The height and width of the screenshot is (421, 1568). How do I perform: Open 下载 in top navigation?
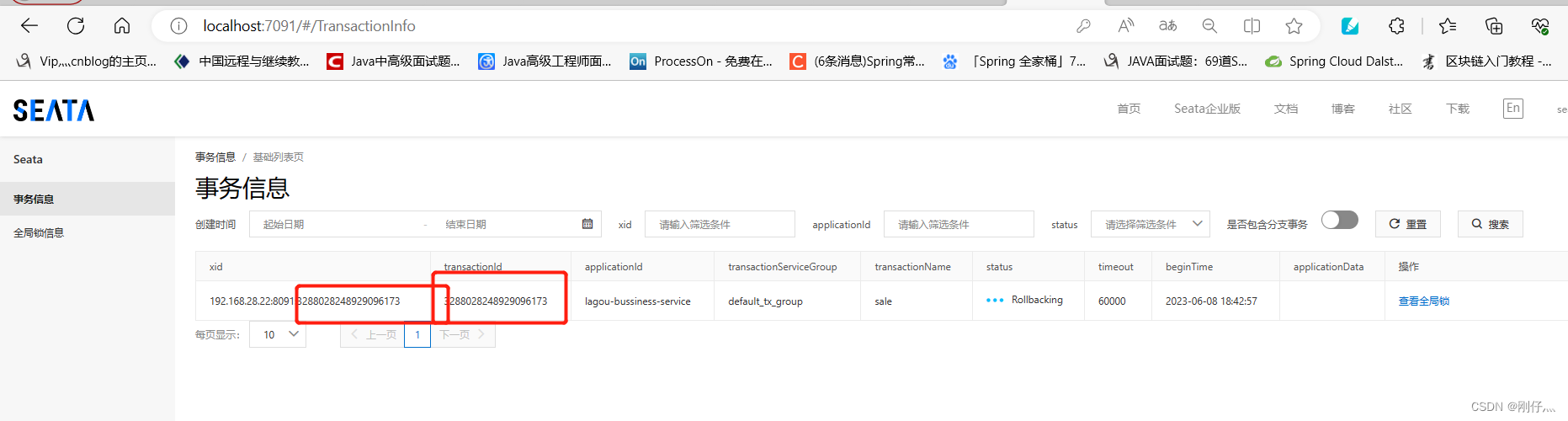click(1458, 109)
